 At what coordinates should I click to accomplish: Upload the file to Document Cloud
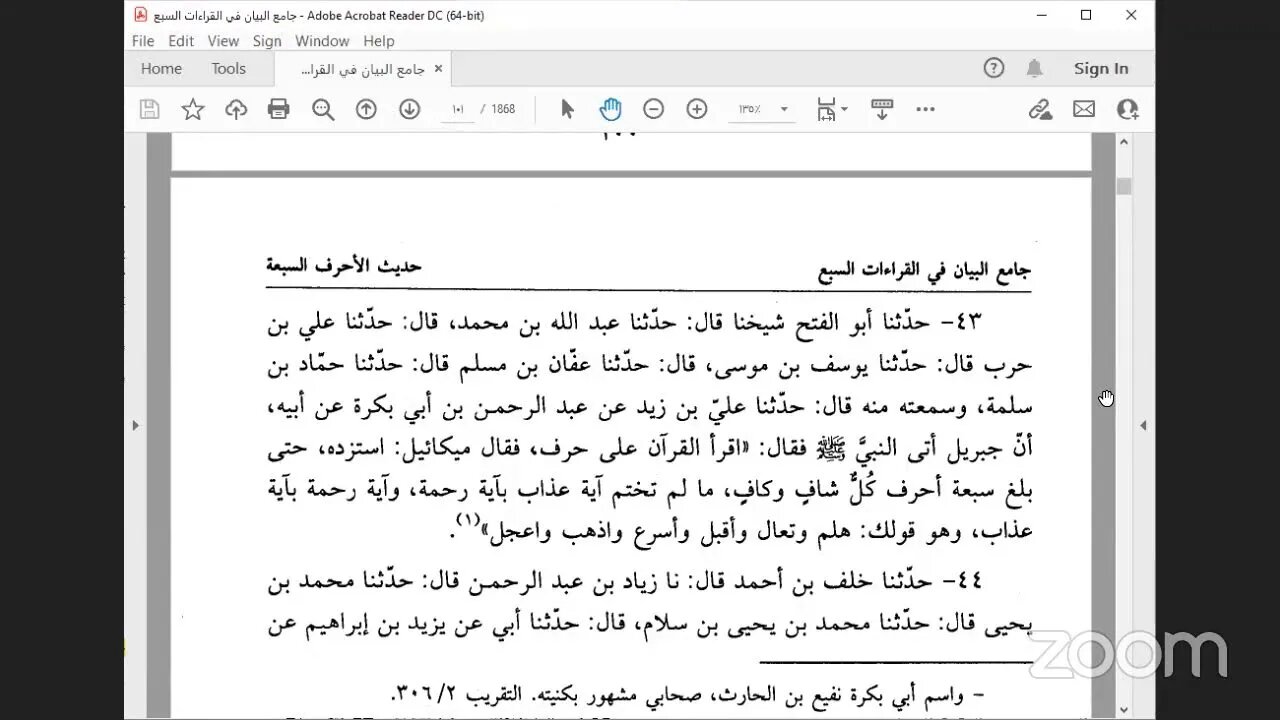click(236, 109)
